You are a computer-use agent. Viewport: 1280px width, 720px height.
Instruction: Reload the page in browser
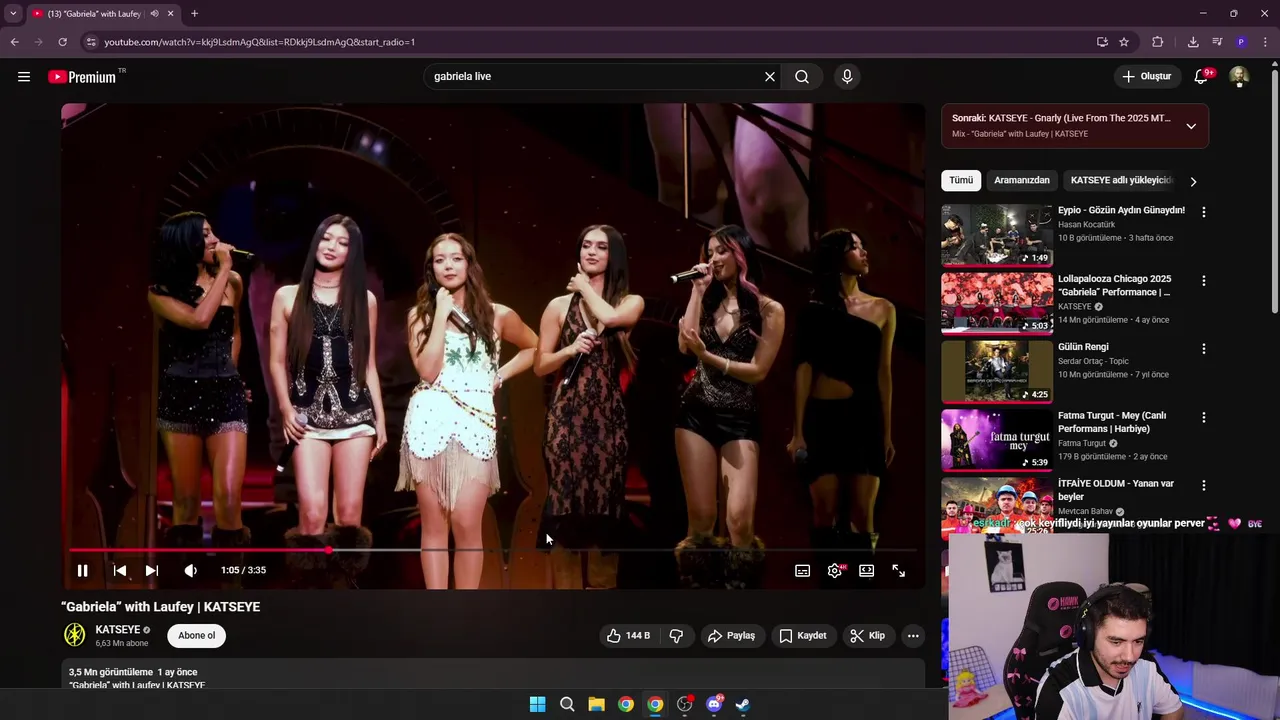(62, 42)
